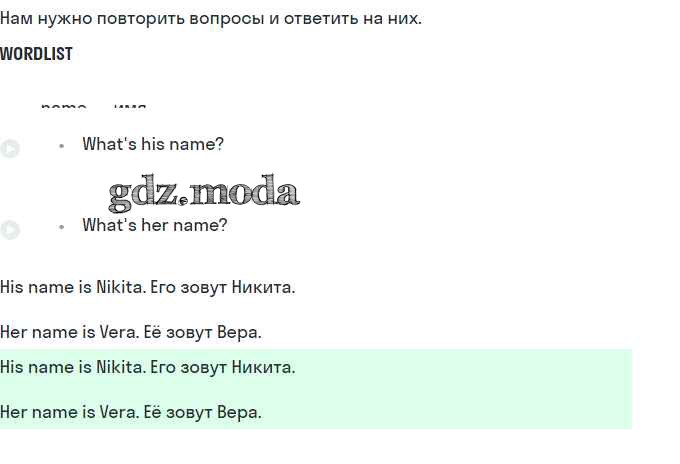Click the empty right side of the green answer block

[x=500, y=390]
